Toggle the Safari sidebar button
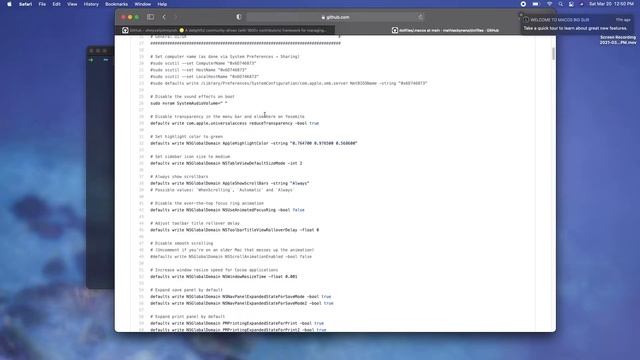The width and height of the screenshot is (640, 360). pyautogui.click(x=151, y=17)
